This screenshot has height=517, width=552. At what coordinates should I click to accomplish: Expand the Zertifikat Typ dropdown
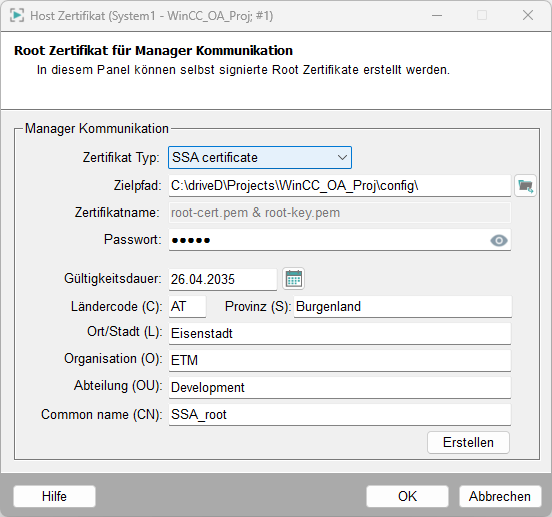(x=260, y=157)
